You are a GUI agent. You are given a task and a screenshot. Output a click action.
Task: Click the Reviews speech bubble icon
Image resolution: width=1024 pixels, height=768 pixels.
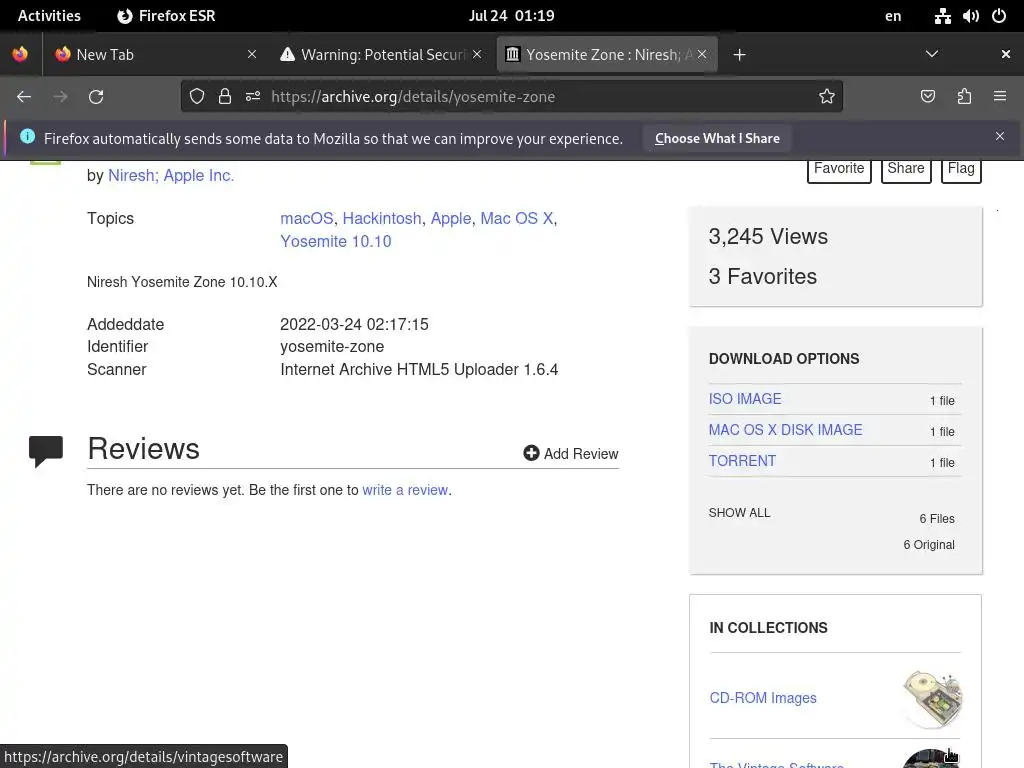46,451
